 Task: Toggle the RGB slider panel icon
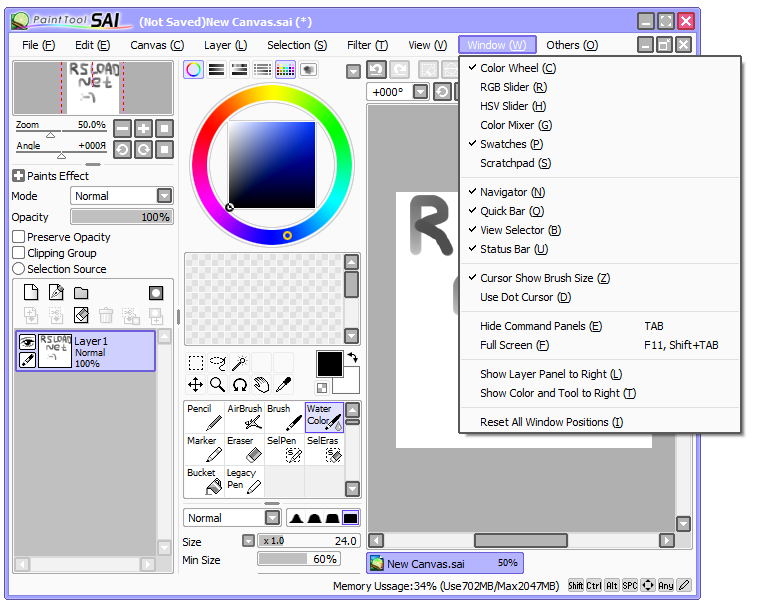pos(216,70)
